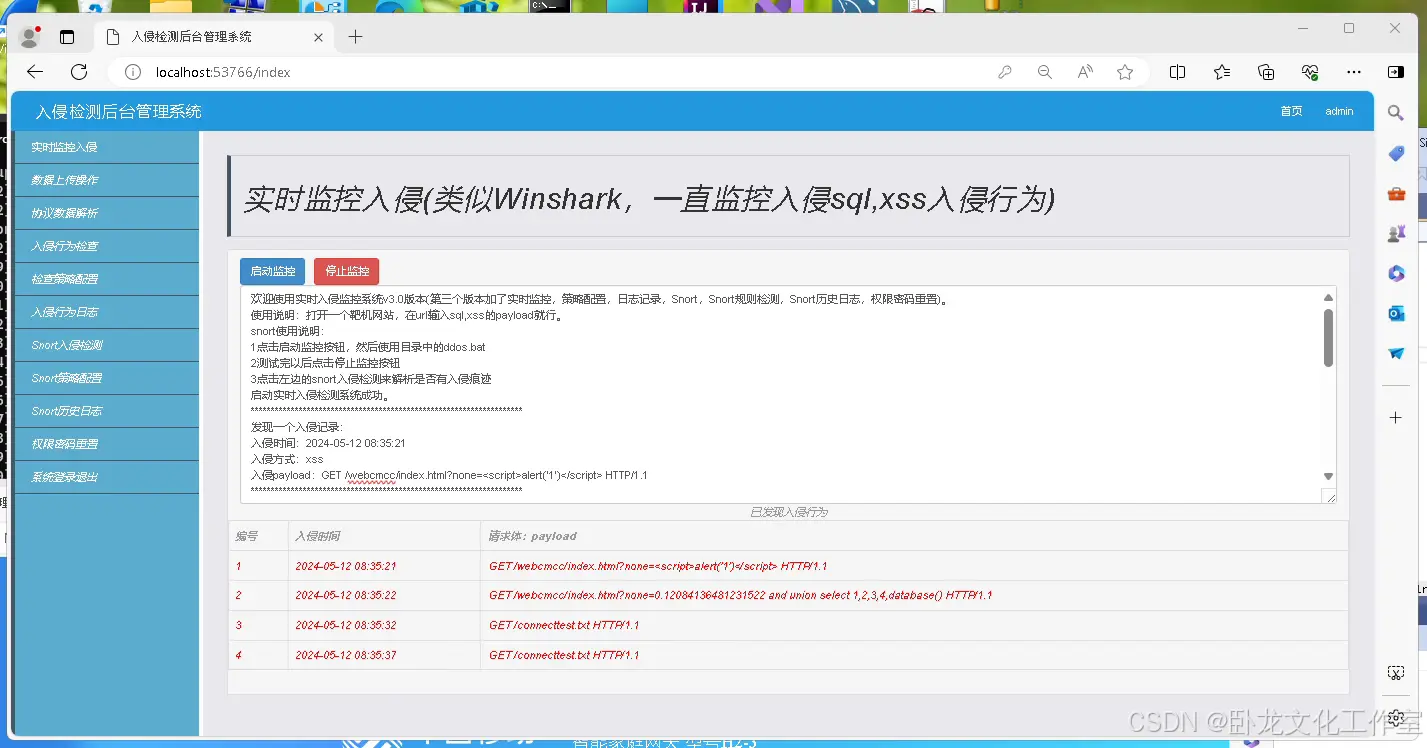This screenshot has height=748, width=1427.
Task: Reload the page with the refresh icon
Action: pyautogui.click(x=79, y=72)
